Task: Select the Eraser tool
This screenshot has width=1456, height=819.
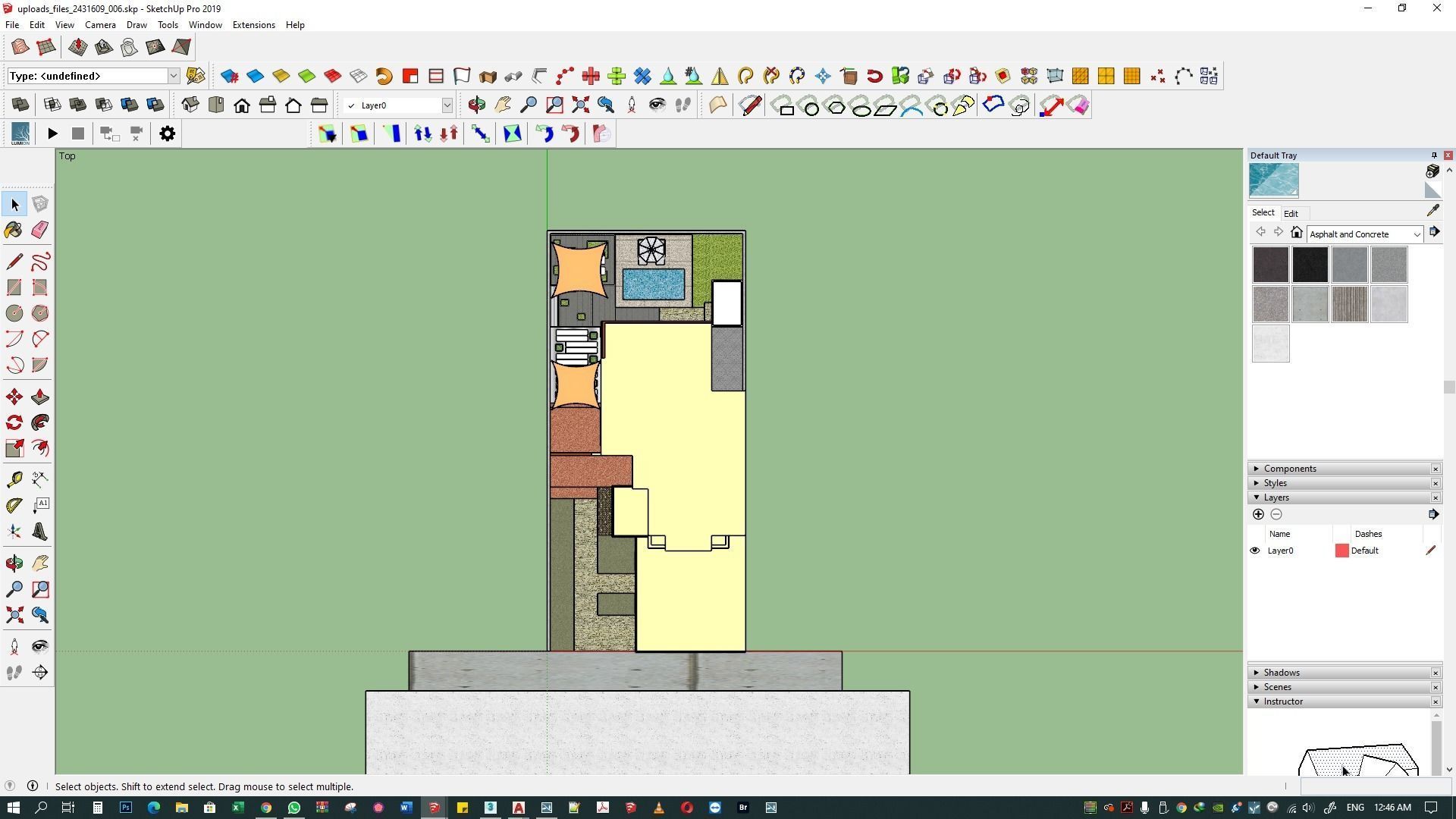Action: click(x=40, y=230)
